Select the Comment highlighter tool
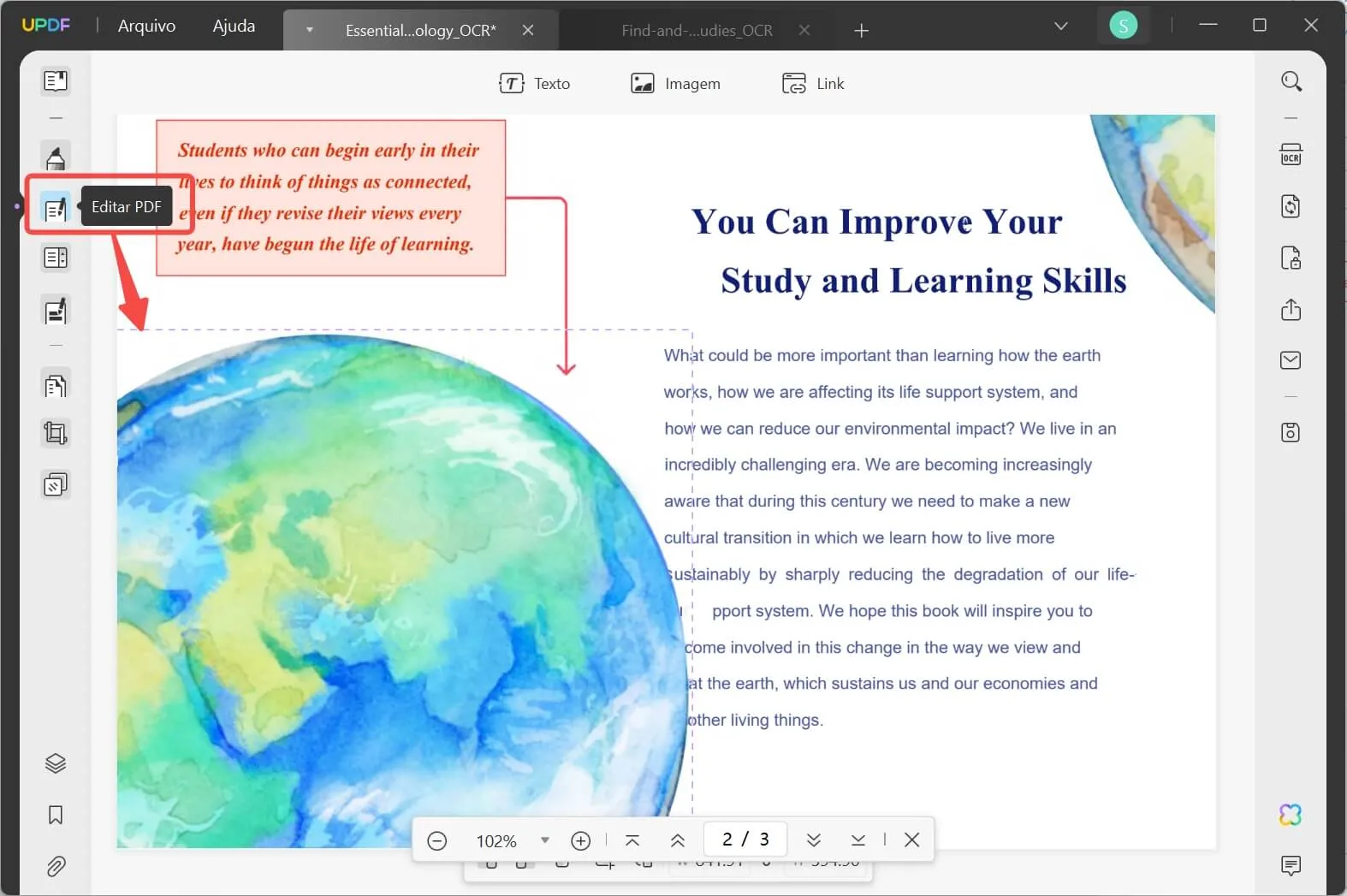Screen dimensions: 1347x896 pyautogui.click(x=56, y=157)
